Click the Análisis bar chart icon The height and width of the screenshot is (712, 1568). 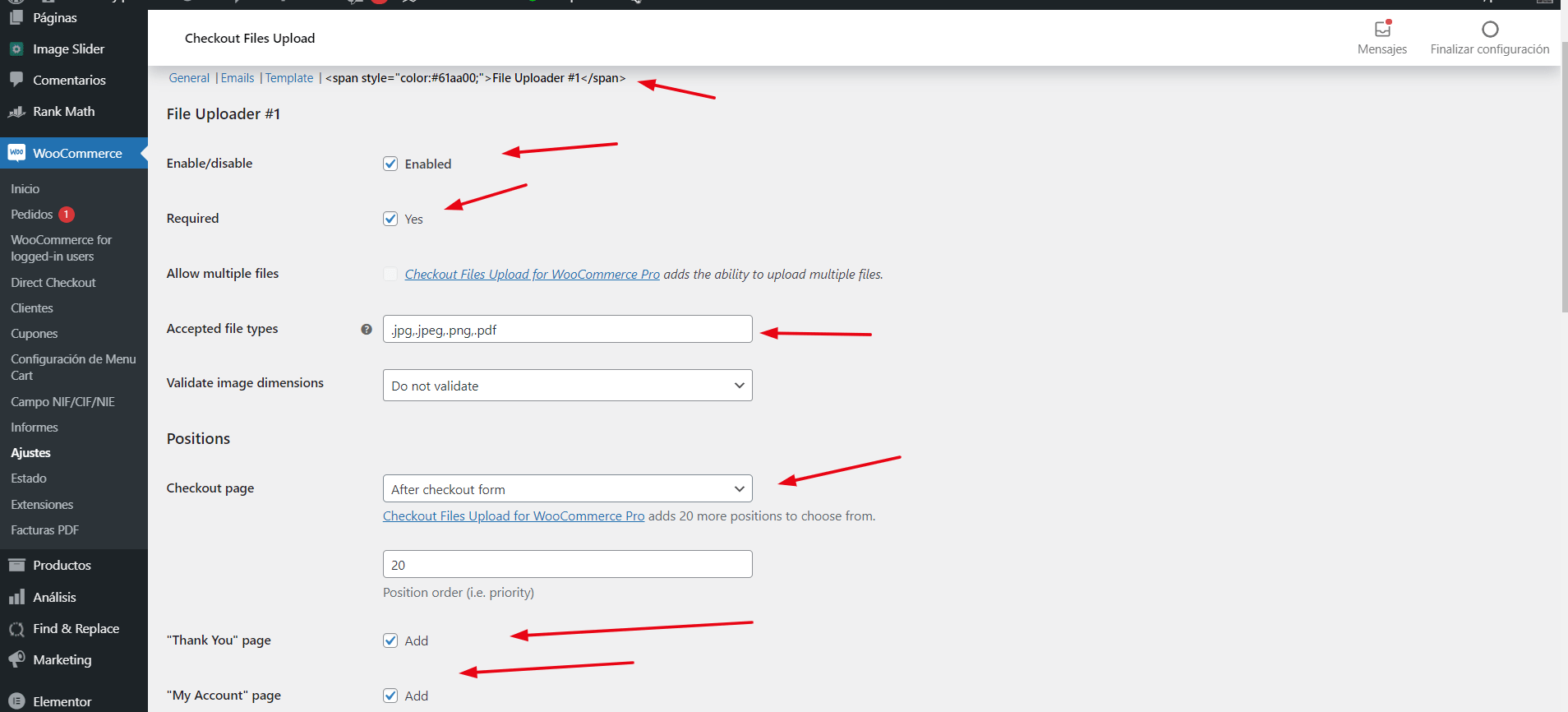coord(16,597)
